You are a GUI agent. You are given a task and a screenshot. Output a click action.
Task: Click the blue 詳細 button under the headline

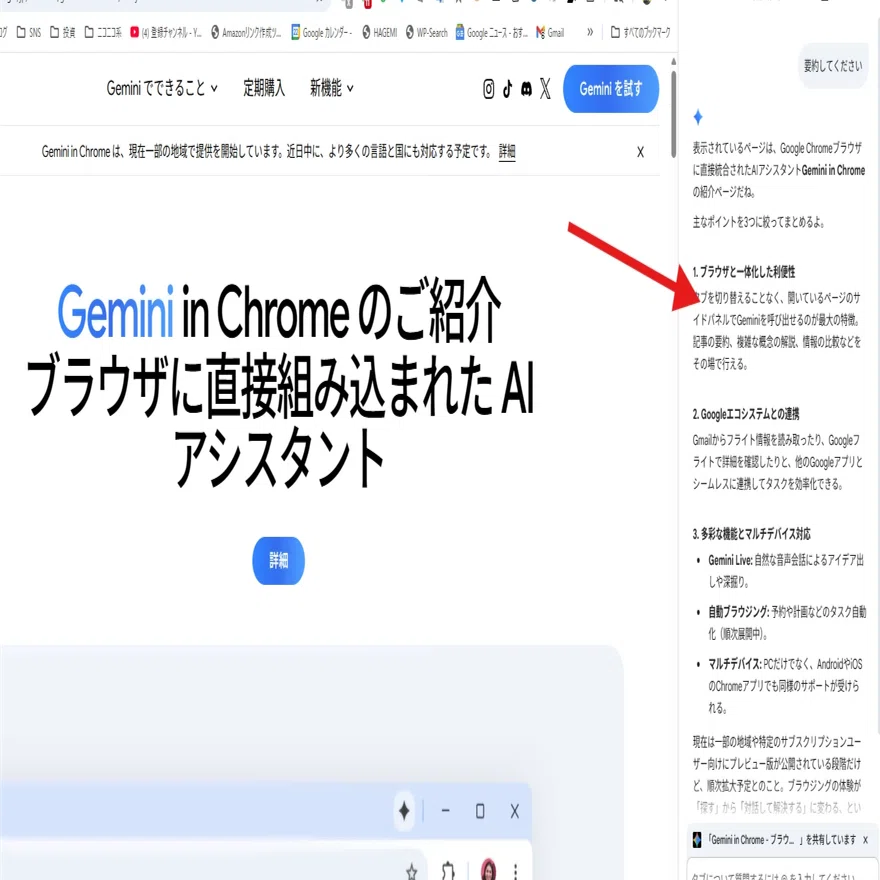tap(278, 561)
